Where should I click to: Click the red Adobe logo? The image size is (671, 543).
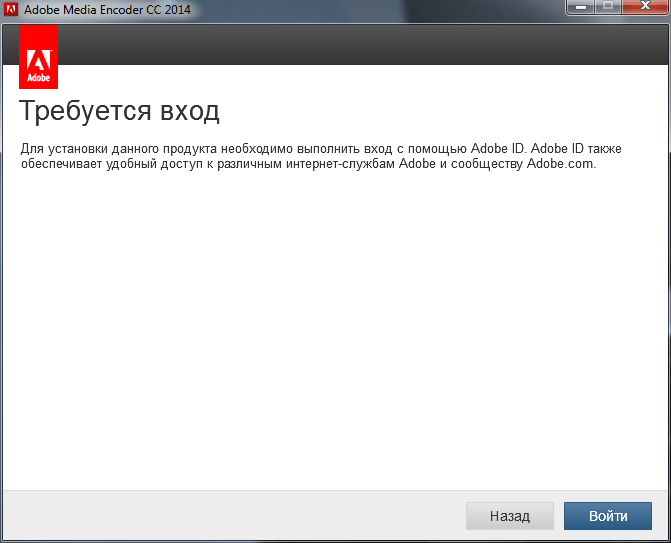(x=39, y=57)
